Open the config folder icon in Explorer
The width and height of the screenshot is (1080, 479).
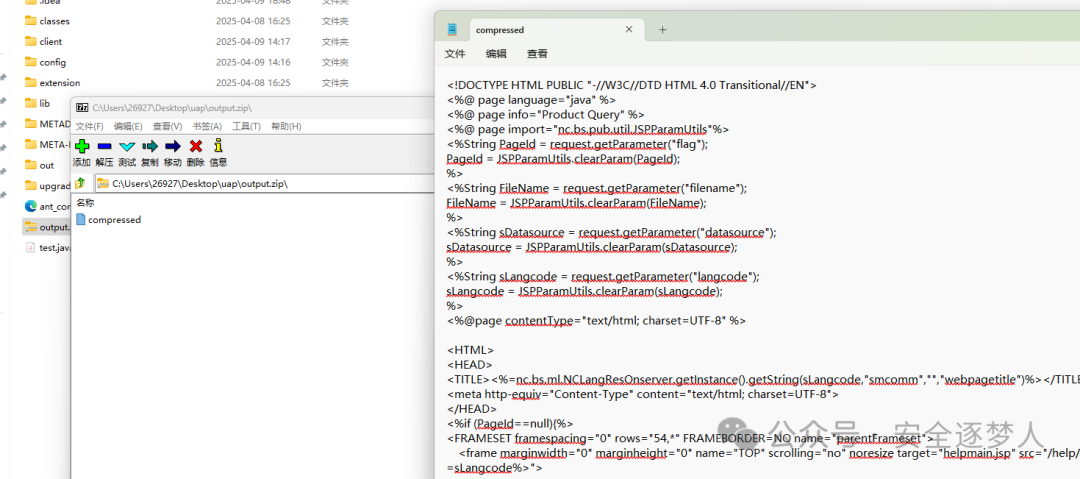30,62
